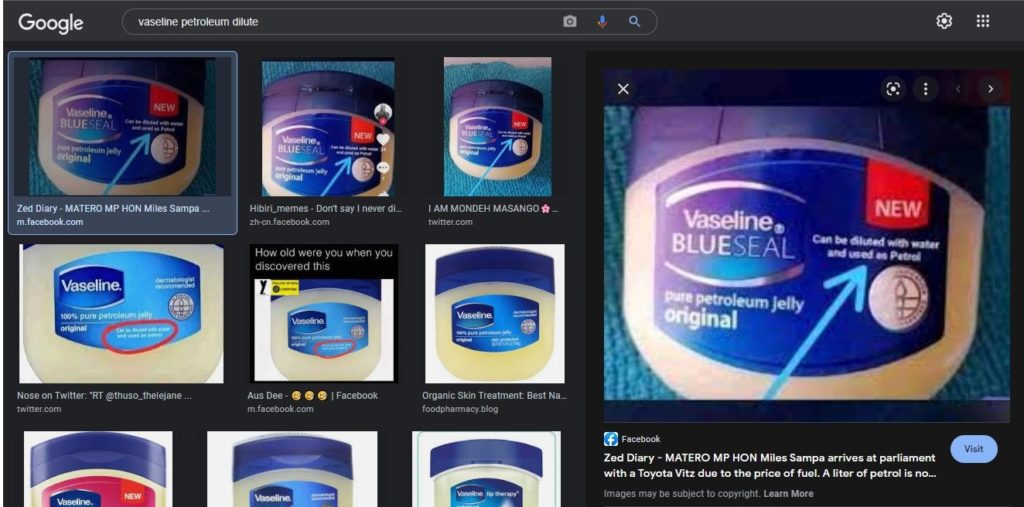Open the 'Hibiri_memes - Don't say' caption
Image resolution: width=1024 pixels, height=507 pixels.
pos(326,209)
